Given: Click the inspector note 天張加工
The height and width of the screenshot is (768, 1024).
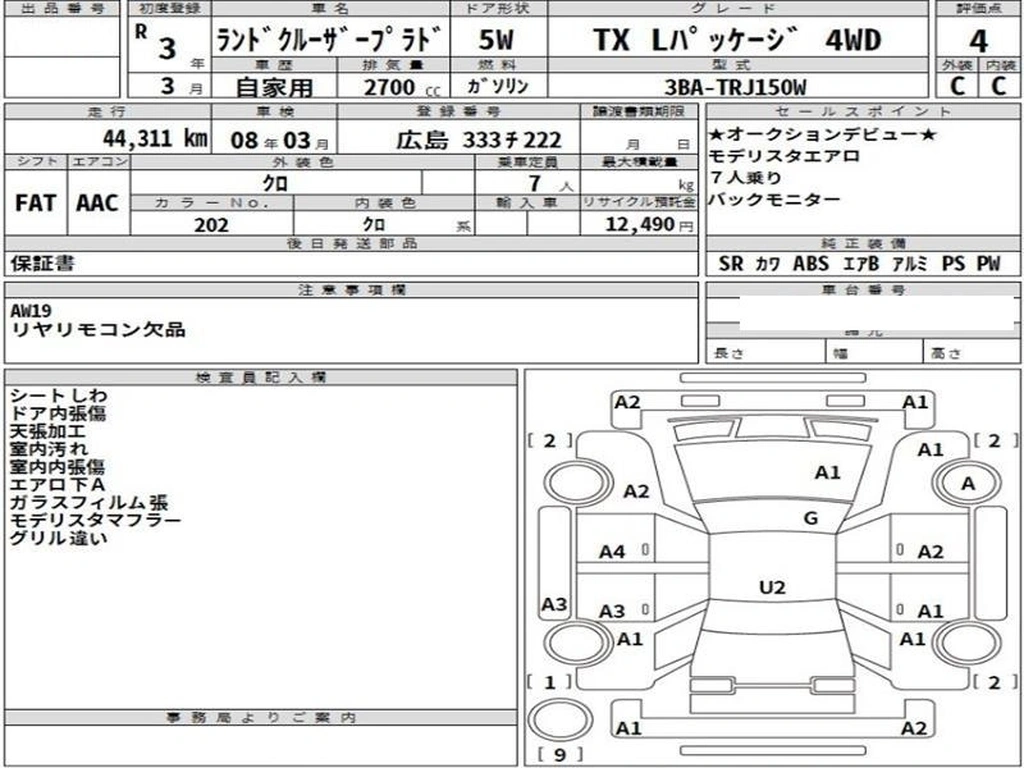Looking at the screenshot, I should coord(48,431).
